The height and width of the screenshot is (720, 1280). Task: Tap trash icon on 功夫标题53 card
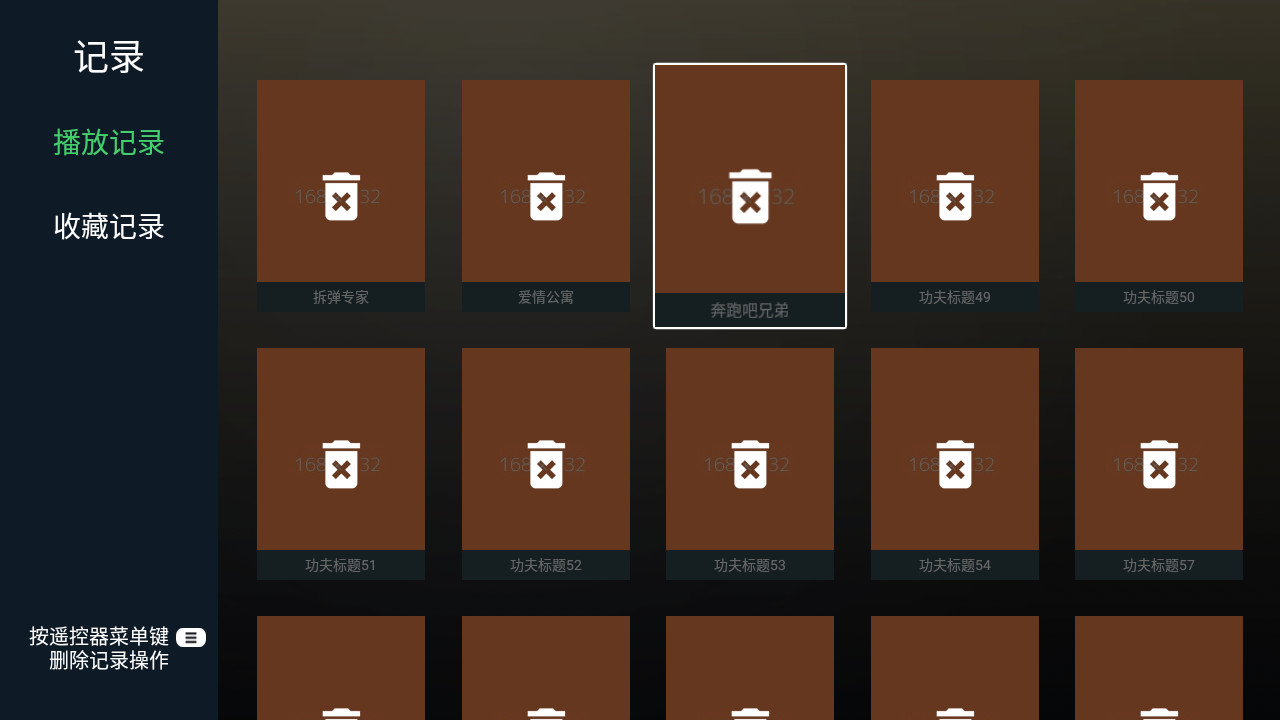[x=750, y=464]
